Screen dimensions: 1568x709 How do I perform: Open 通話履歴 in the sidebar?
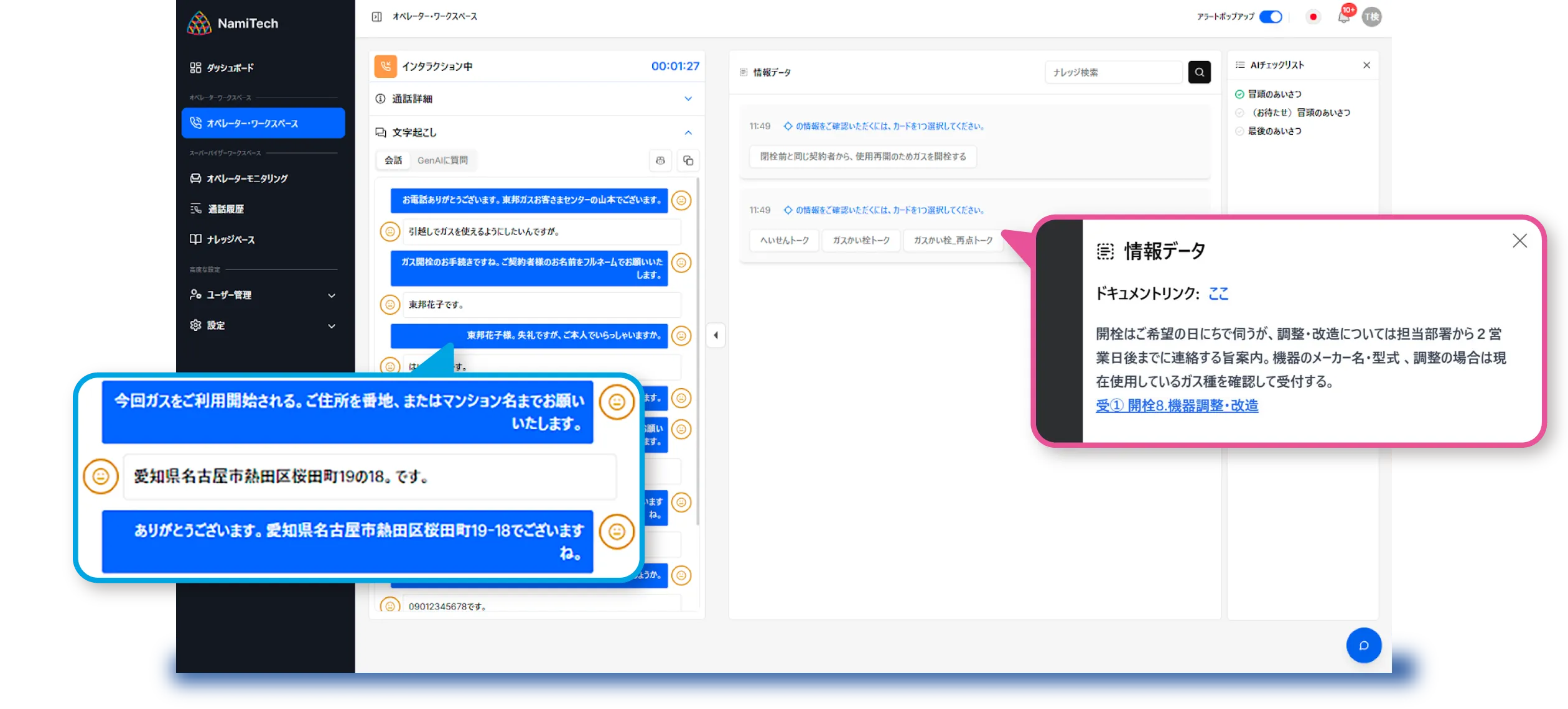pos(226,209)
